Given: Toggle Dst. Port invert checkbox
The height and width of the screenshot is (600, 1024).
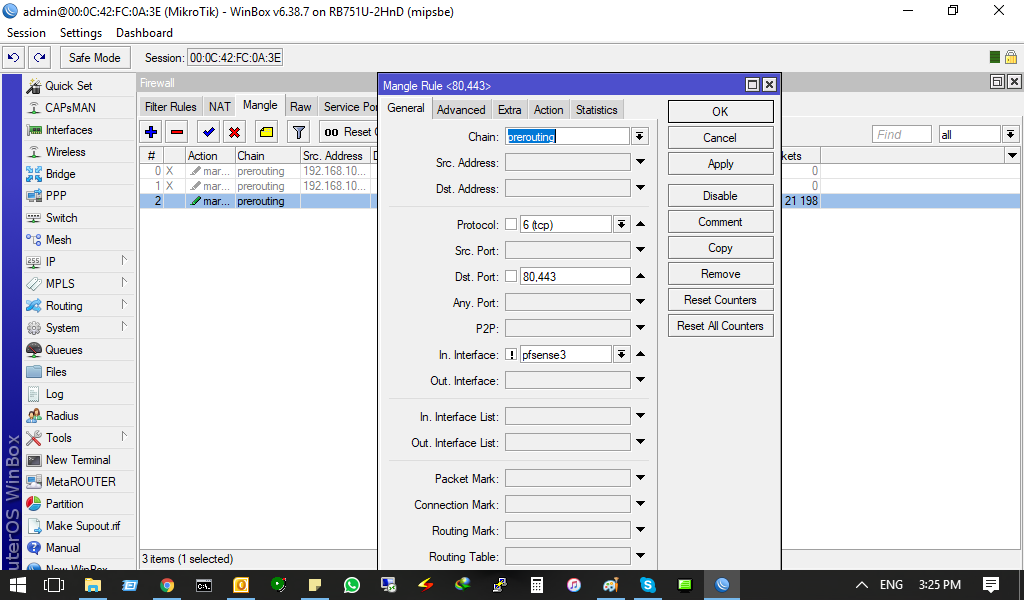Looking at the screenshot, I should pos(511,276).
